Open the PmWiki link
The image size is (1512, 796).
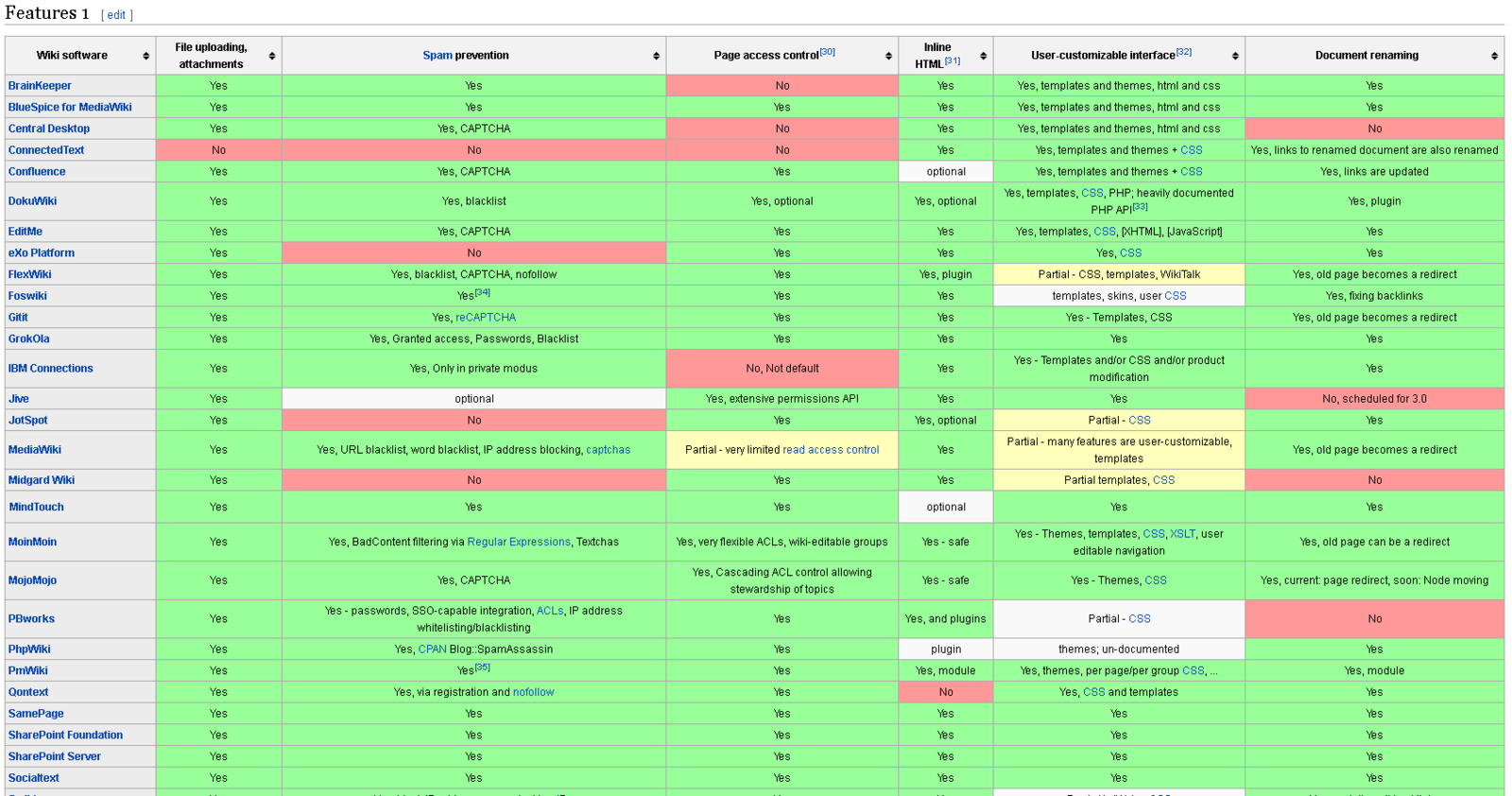pyautogui.click(x=28, y=671)
